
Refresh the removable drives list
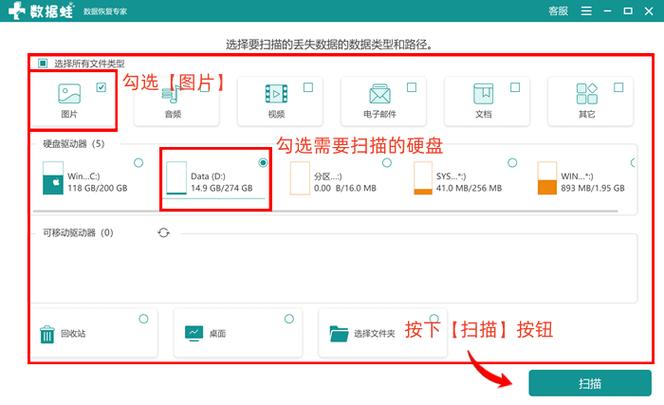coord(163,233)
